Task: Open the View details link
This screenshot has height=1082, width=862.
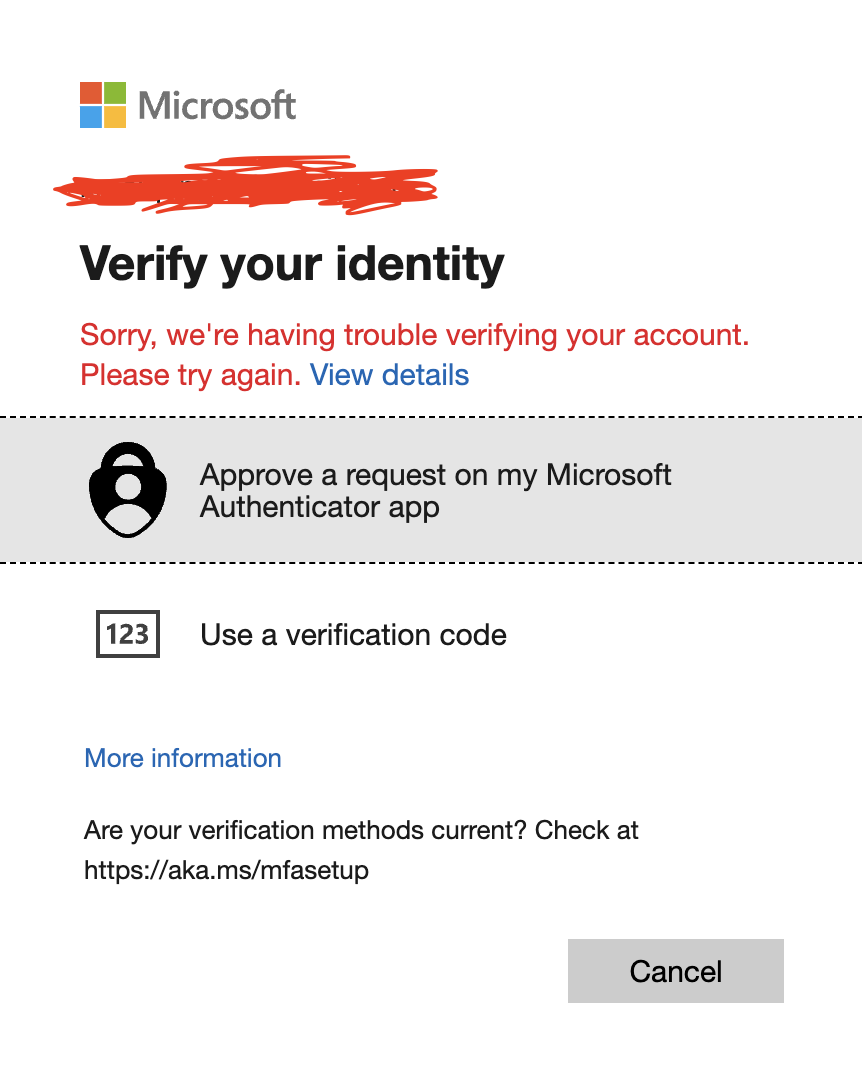Action: pos(389,375)
